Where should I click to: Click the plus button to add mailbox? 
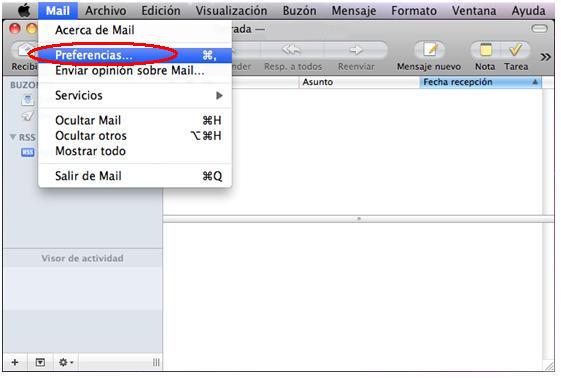click(15, 362)
